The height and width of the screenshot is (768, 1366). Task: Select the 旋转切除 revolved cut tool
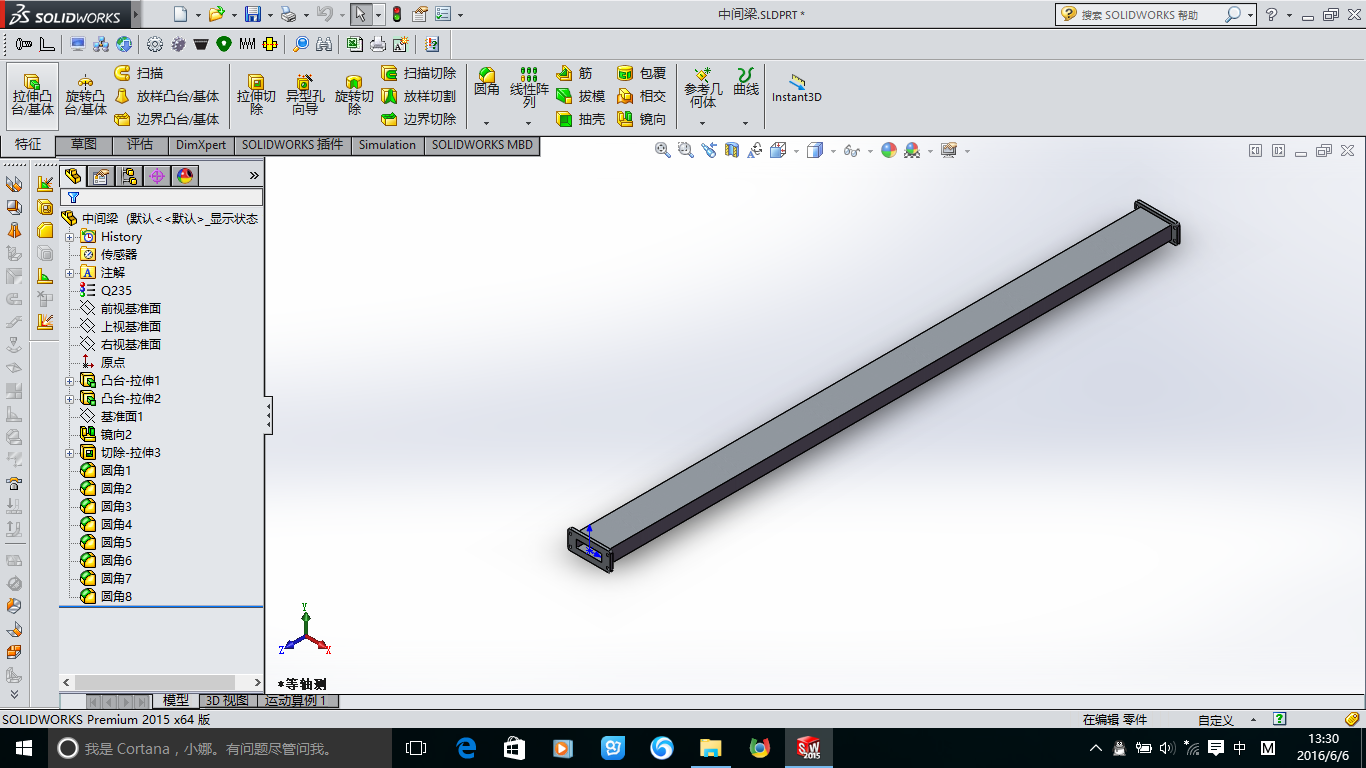point(354,95)
